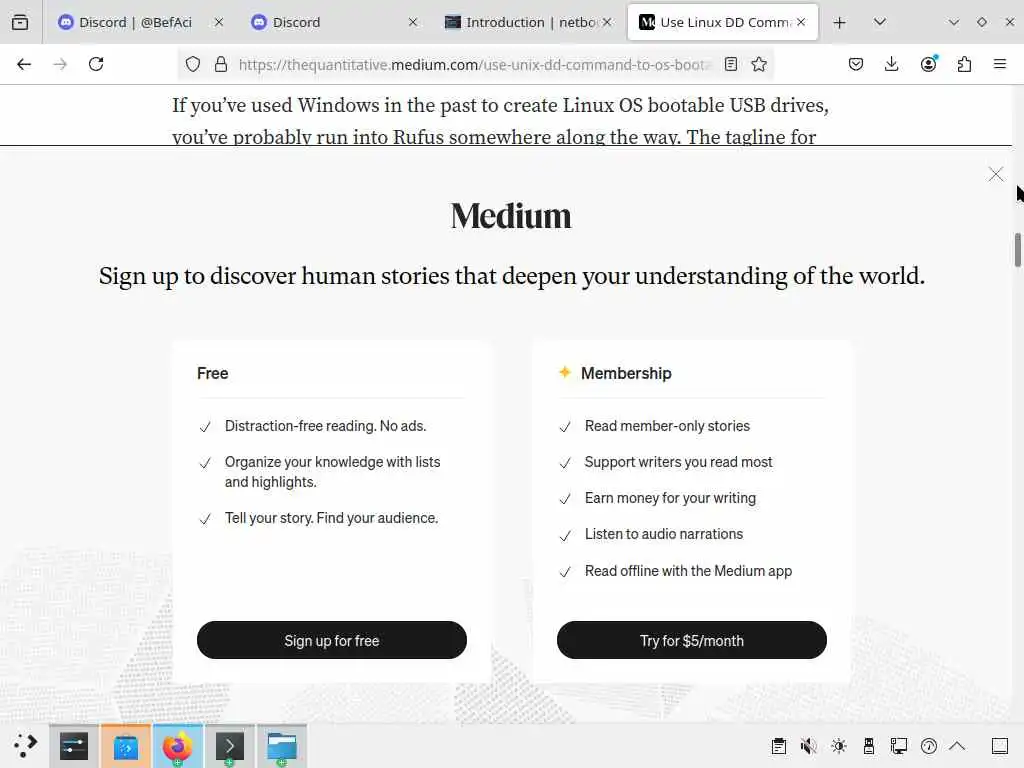Open Firefox downloads panel
Image resolution: width=1024 pixels, height=768 pixels.
(891, 64)
